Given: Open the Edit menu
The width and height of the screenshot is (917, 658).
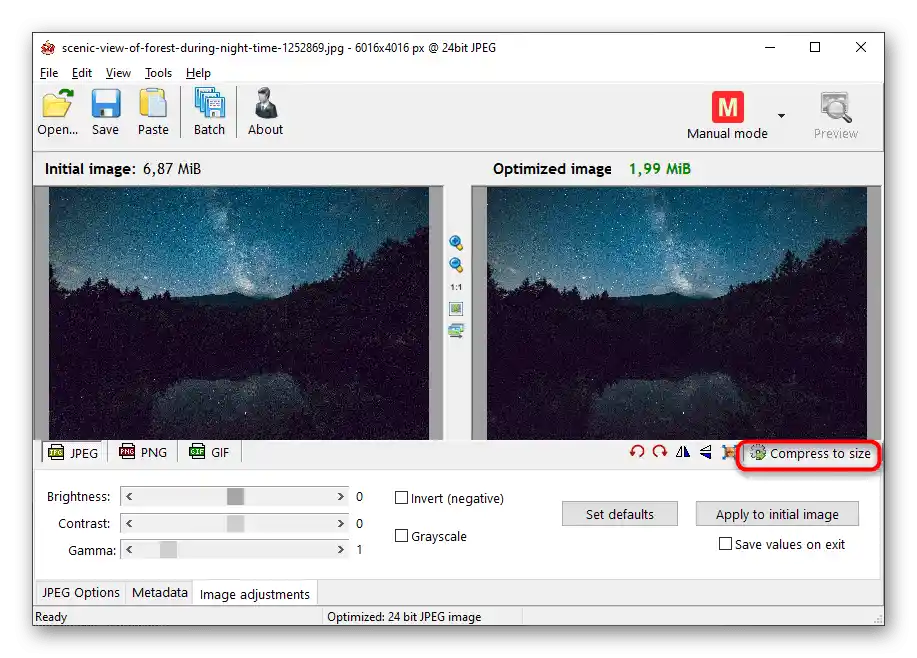Looking at the screenshot, I should (82, 73).
